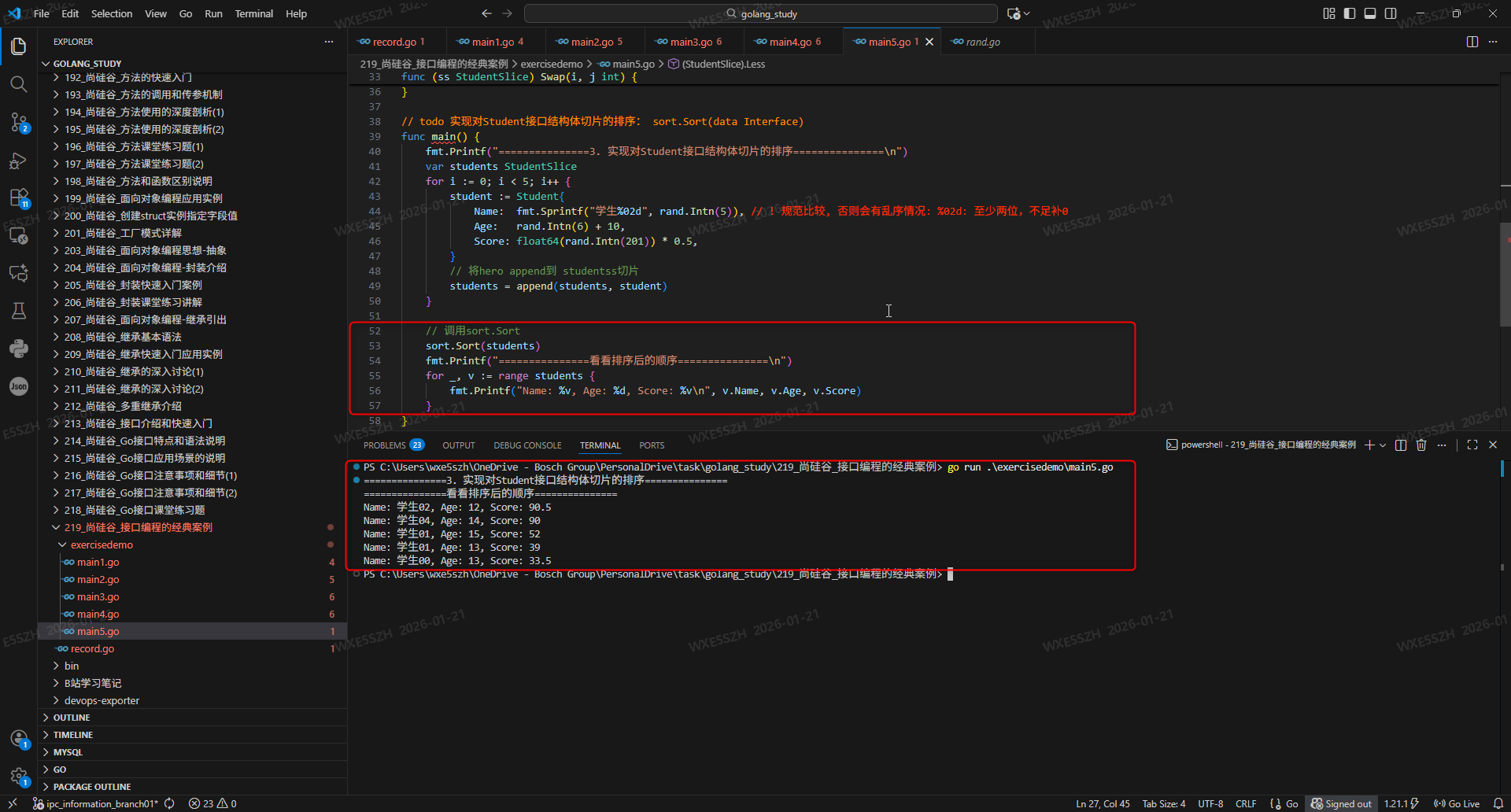Image resolution: width=1511 pixels, height=812 pixels.
Task: Click the golang_study command center search box
Action: 761,13
